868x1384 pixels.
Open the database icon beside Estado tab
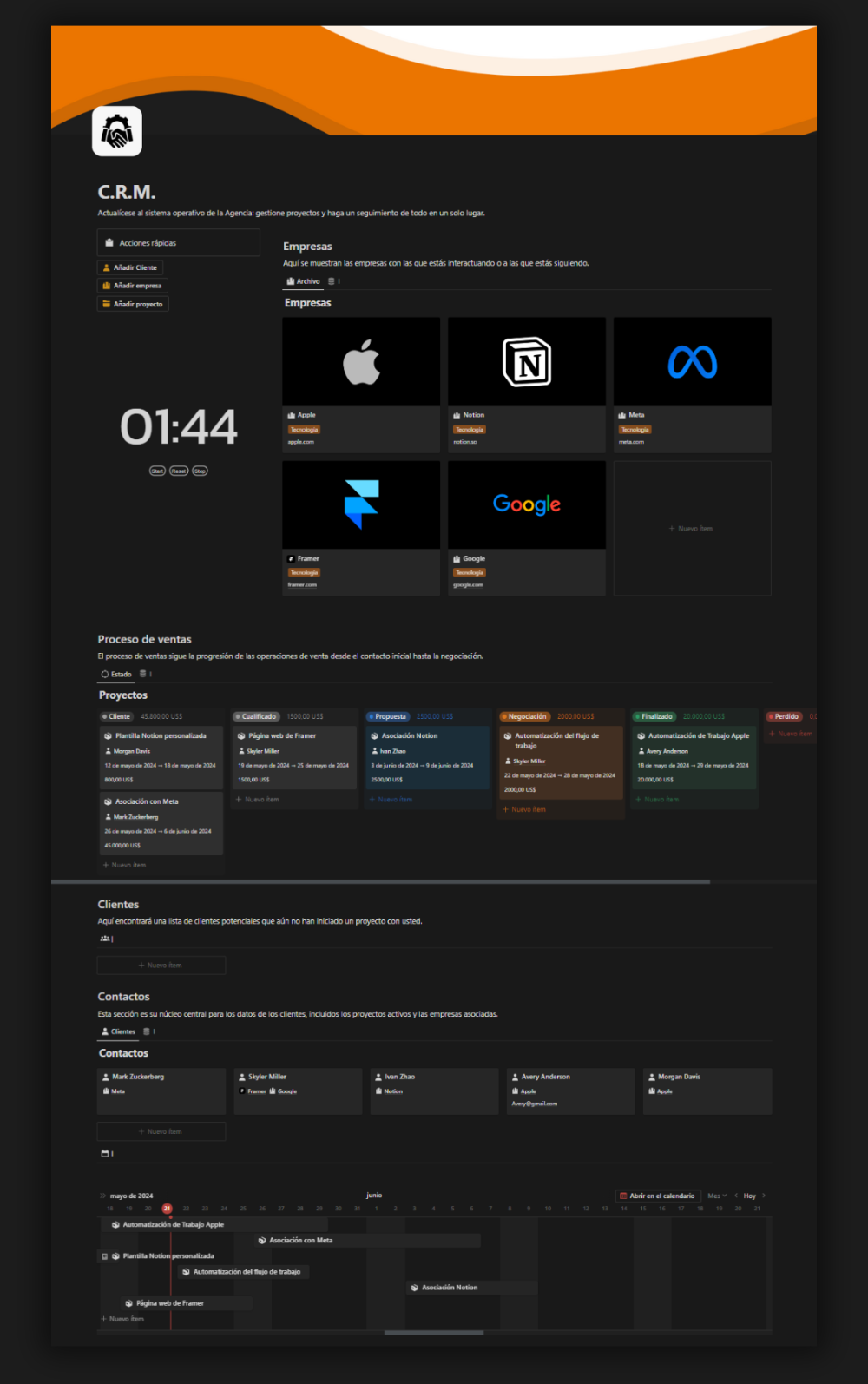click(143, 674)
